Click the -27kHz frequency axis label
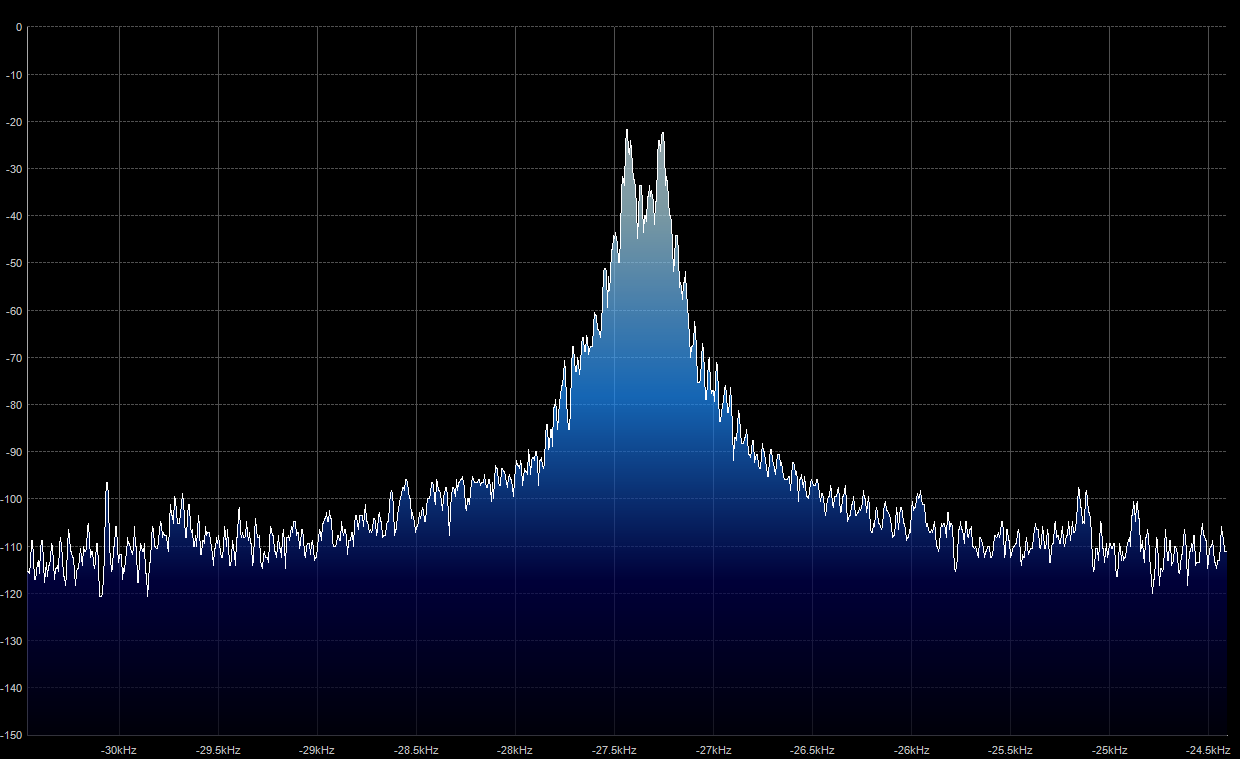 point(714,750)
